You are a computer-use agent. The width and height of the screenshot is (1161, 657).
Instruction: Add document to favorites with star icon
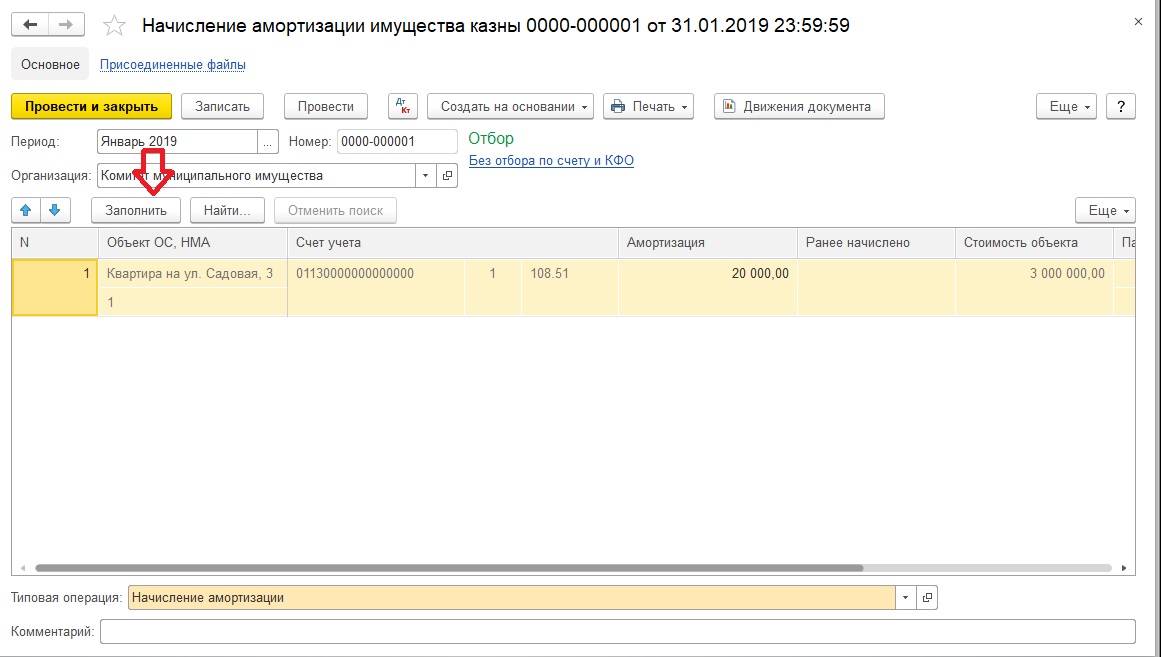click(x=115, y=26)
